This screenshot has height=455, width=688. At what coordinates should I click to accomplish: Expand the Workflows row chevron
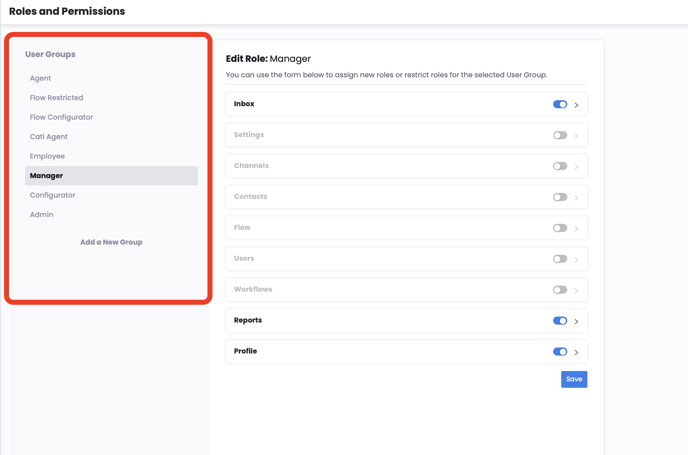pyautogui.click(x=577, y=291)
